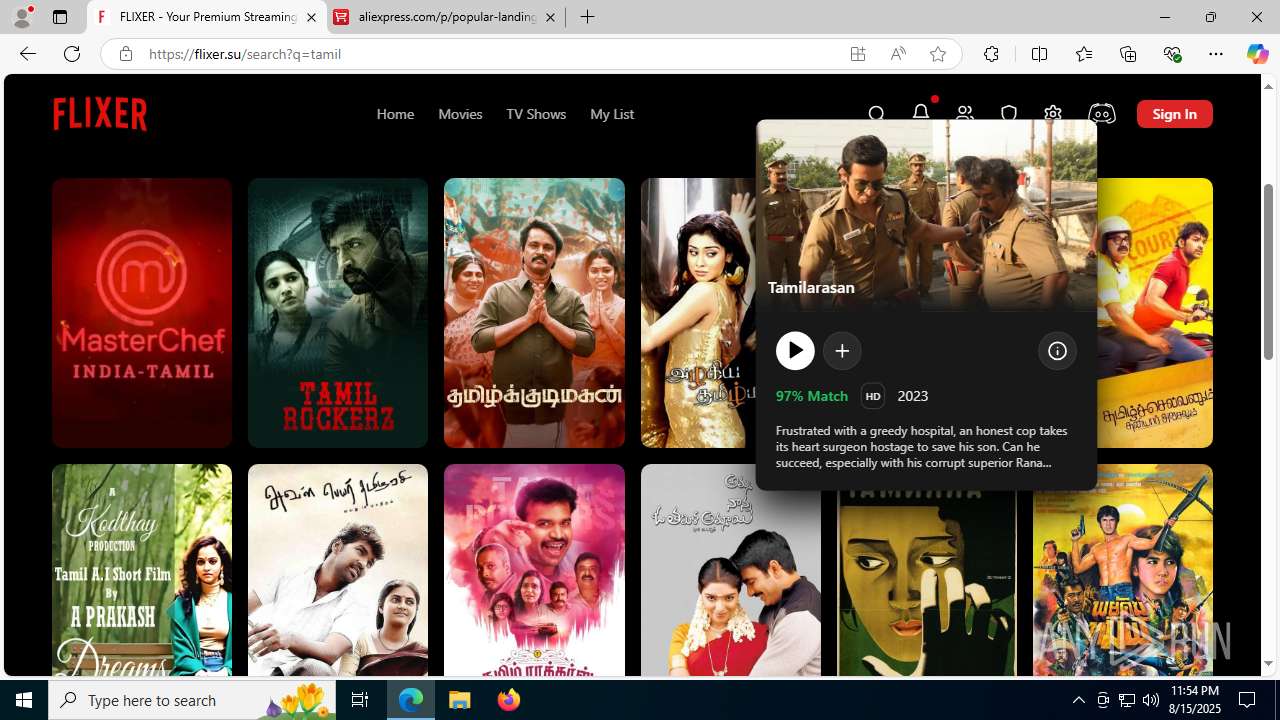Image resolution: width=1280 pixels, height=720 pixels.
Task: Open MasterChef India-Tamil poster
Action: point(142,313)
